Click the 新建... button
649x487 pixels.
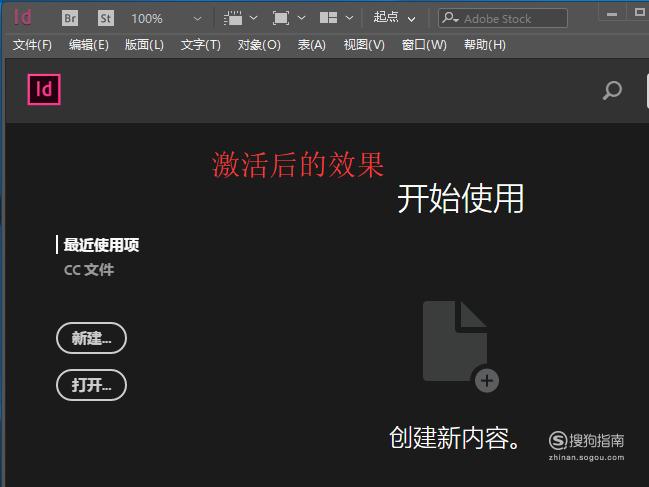coord(91,338)
